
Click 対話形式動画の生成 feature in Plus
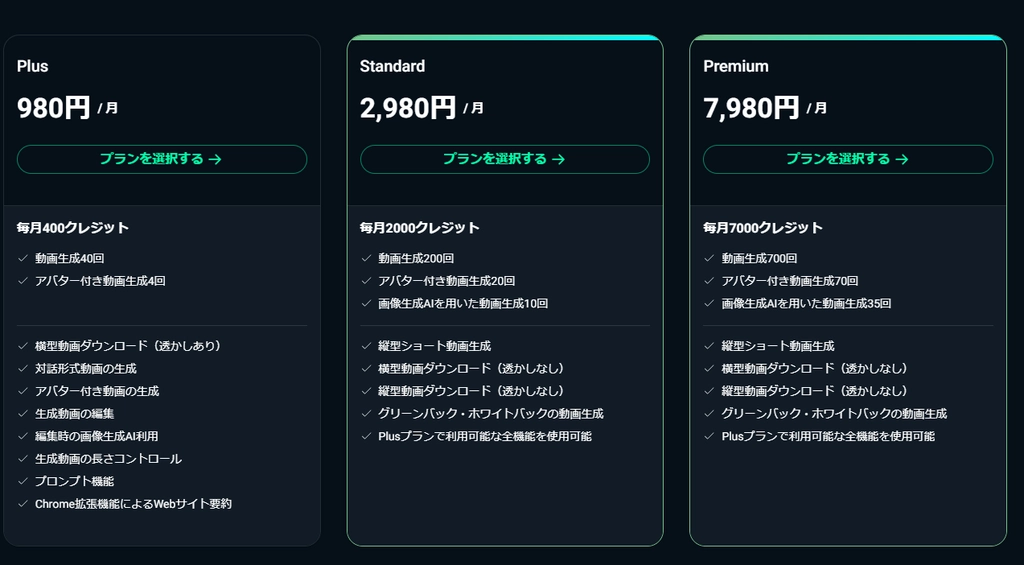point(86,369)
